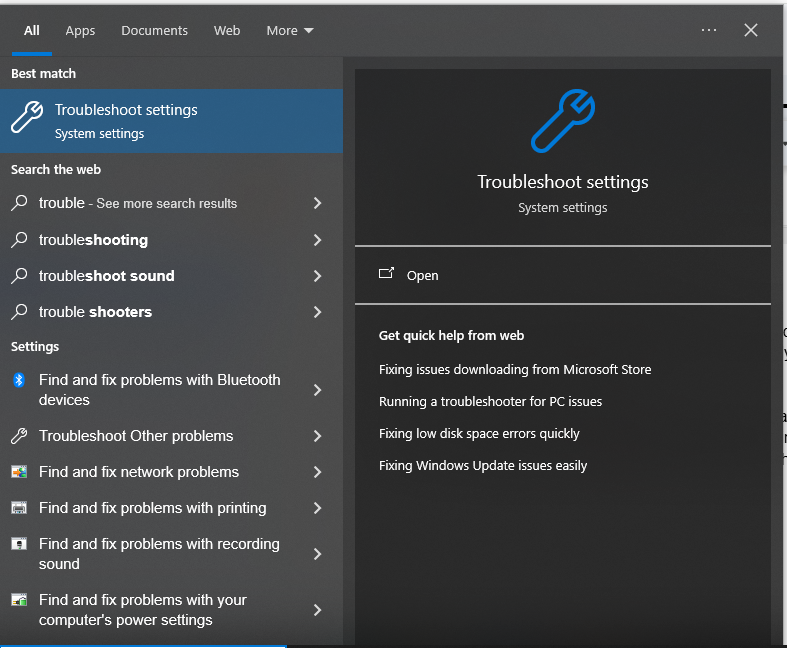This screenshot has height=648, width=787.
Task: Select the 'troubleshoot sound' suggestion text
Action: 106,276
